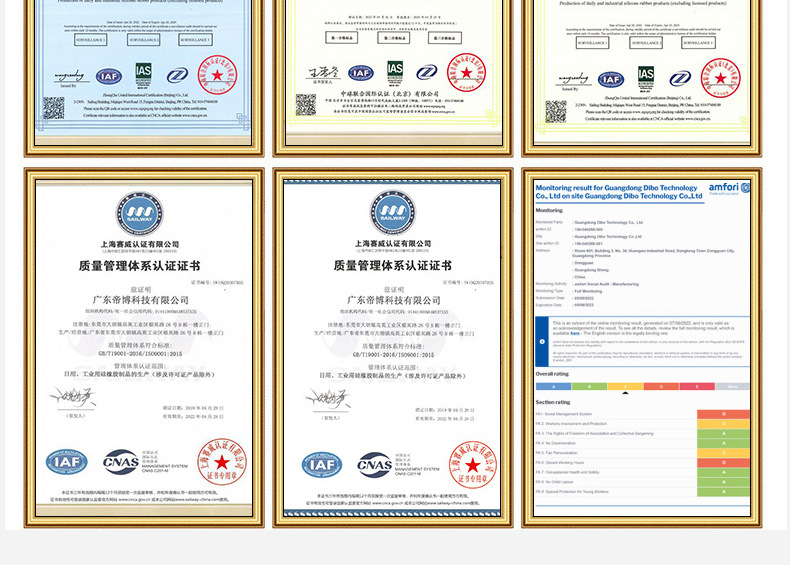Click IAS logo on the pale-yellow English certificate
790x565 pixels.
(x=646, y=79)
